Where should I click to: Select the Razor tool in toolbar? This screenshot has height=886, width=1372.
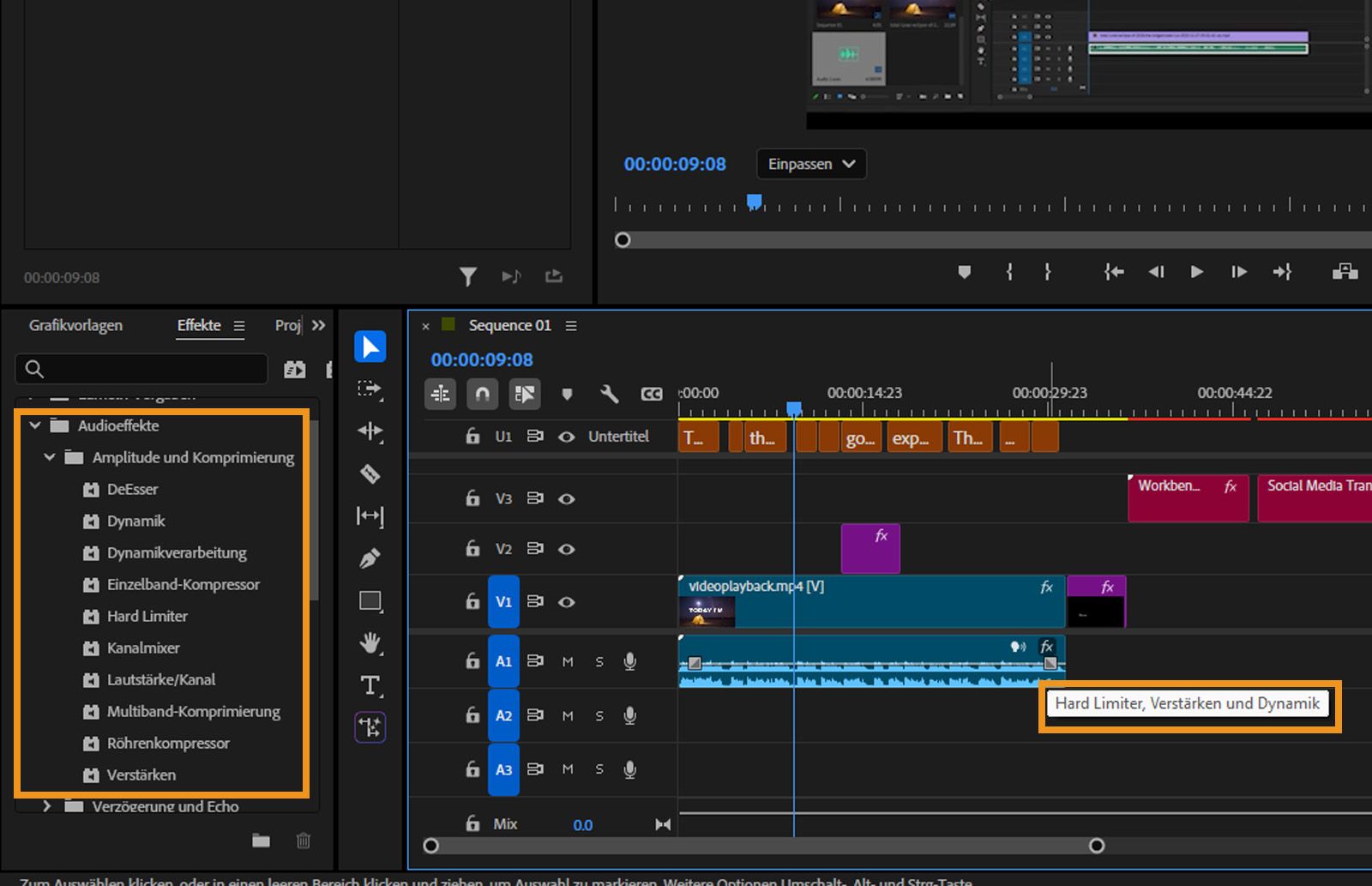[370, 473]
